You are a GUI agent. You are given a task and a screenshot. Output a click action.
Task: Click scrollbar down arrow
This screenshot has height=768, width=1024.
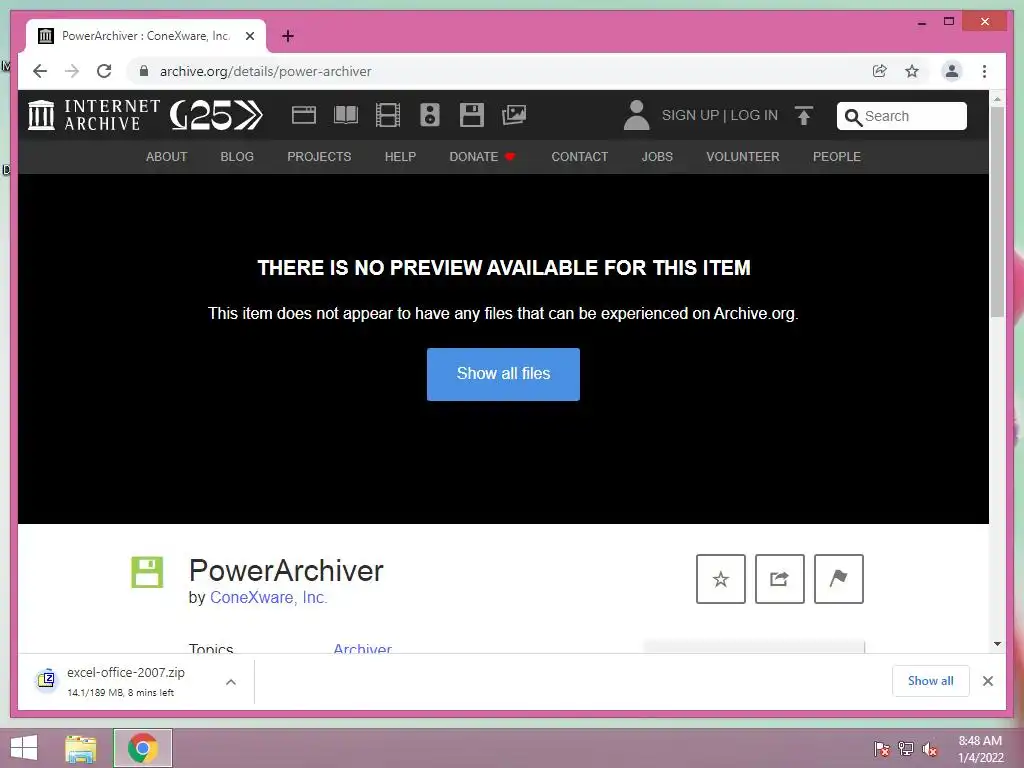(997, 644)
